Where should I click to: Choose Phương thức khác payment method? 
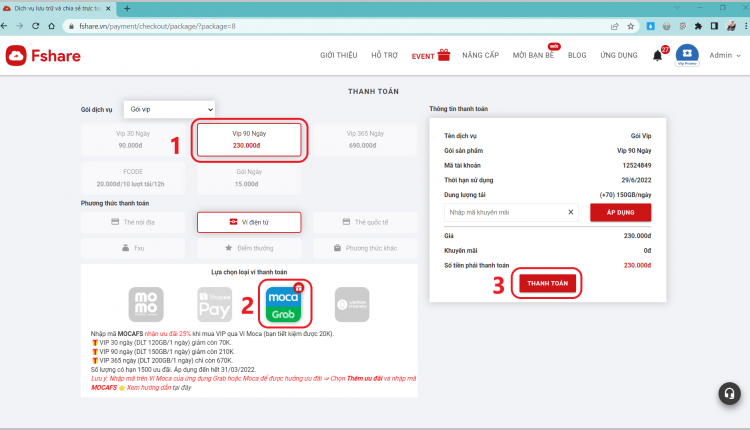tap(365, 248)
